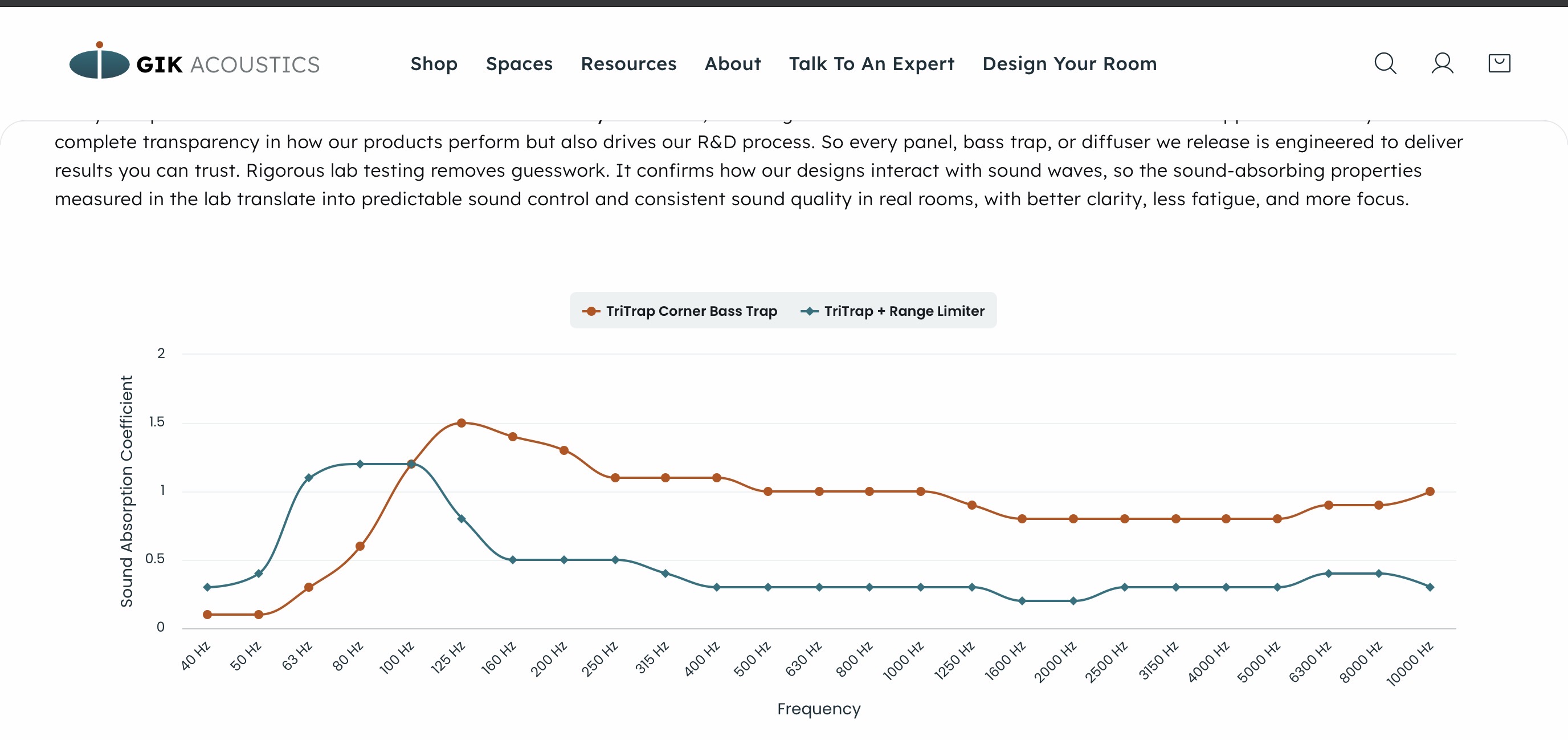Click Design Your Room link
Image resolution: width=1568 pixels, height=740 pixels.
point(1069,63)
